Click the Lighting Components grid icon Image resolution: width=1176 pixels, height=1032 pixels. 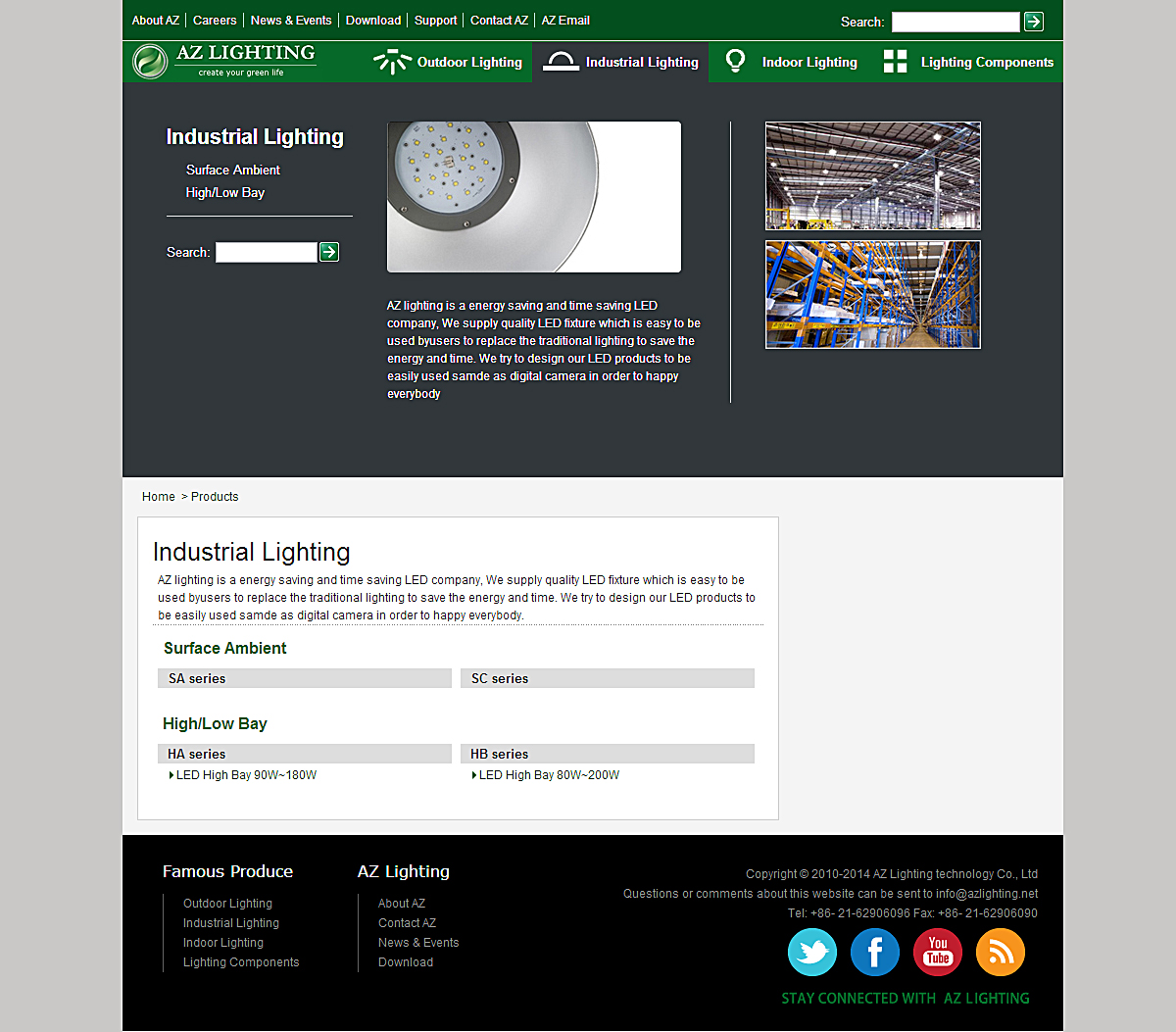pyautogui.click(x=896, y=62)
